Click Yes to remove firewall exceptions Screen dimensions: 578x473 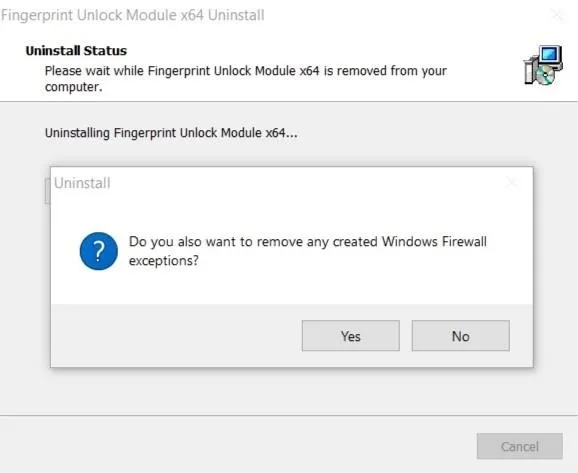click(x=351, y=335)
